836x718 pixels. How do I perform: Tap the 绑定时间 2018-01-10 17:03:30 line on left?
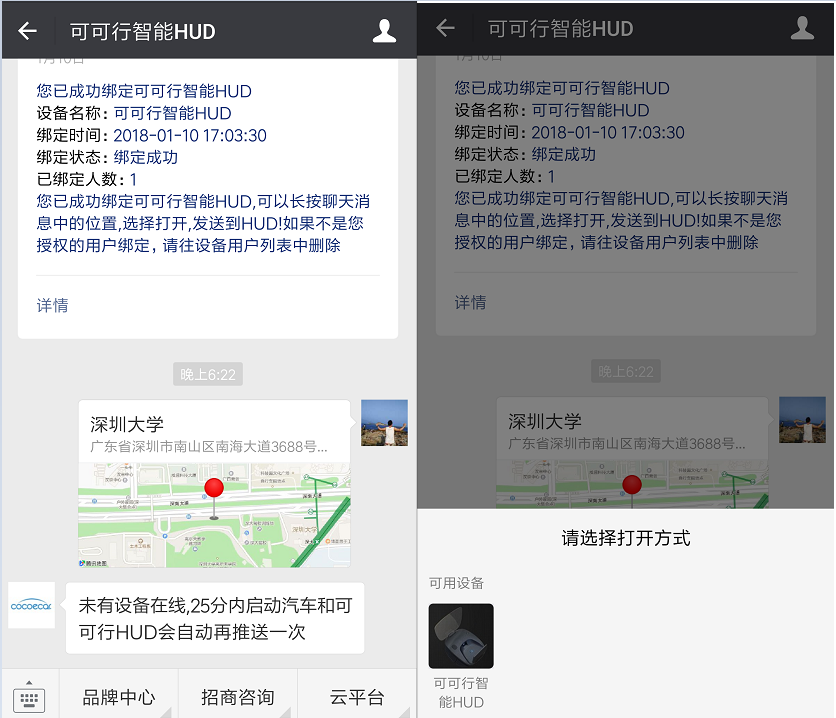coord(151,135)
